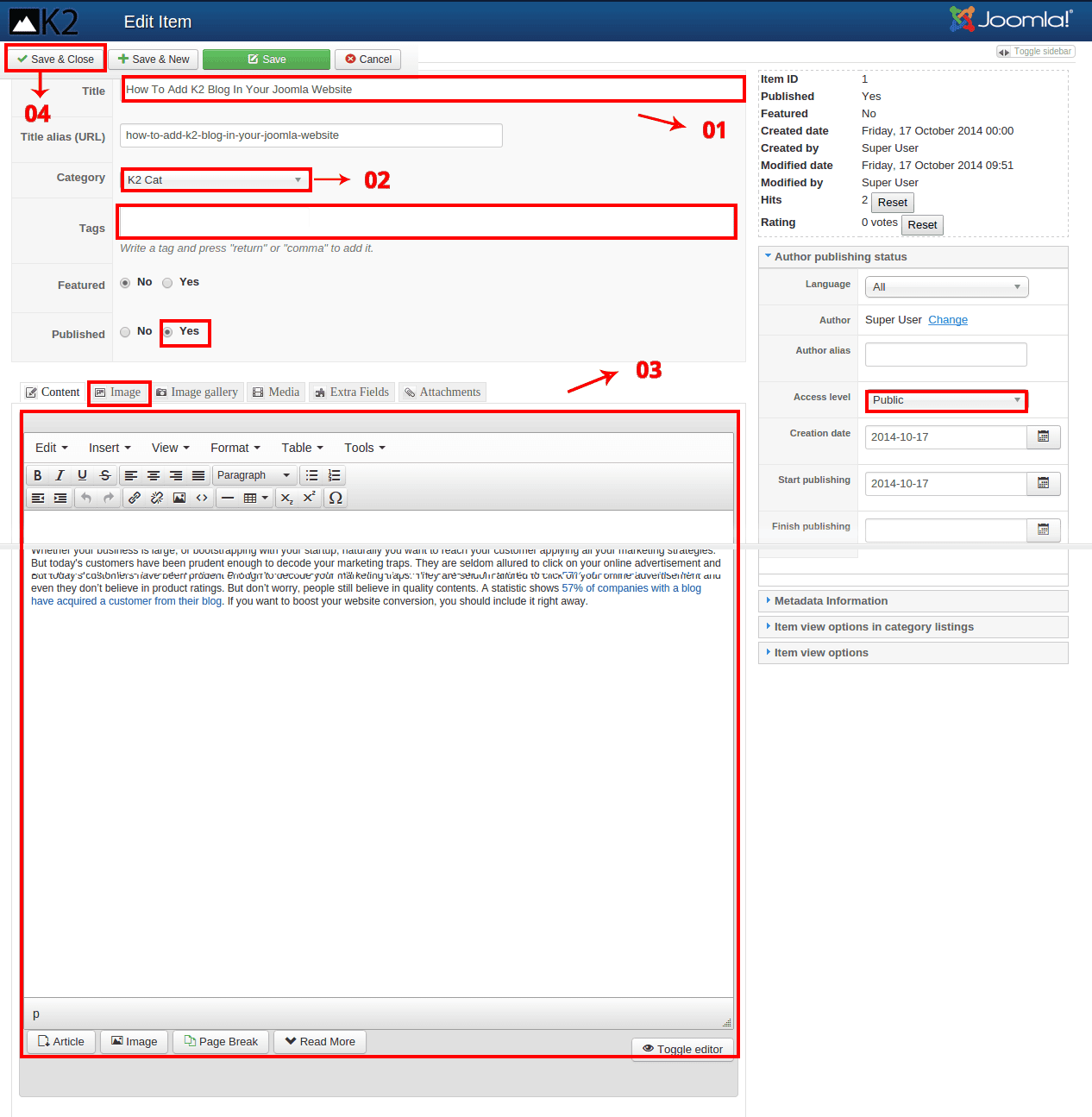Switch to the Media tab
The width and height of the screenshot is (1092, 1117).
[x=276, y=392]
